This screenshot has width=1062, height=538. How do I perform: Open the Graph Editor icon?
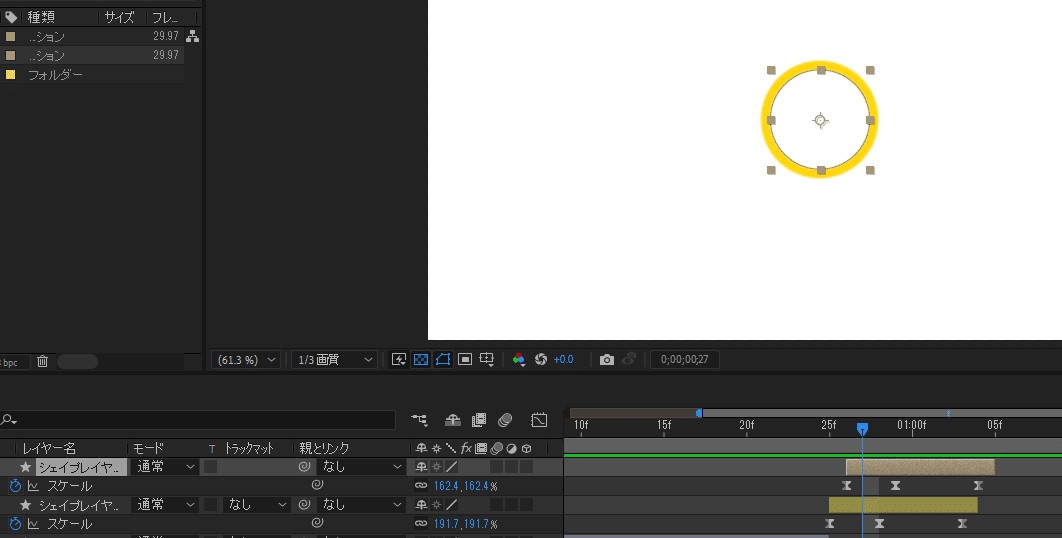[539, 420]
